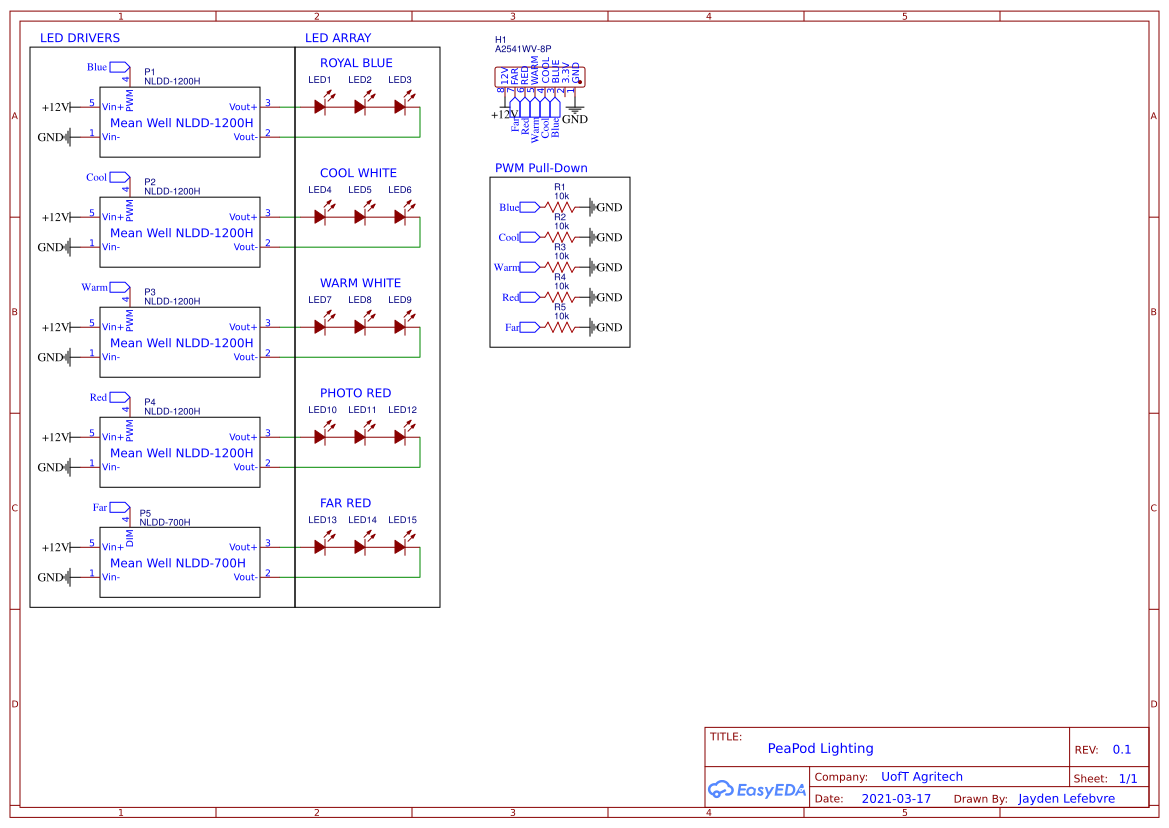Viewport: 1169px width, 828px height.
Task: Click the R5 resistor on Far line
Action: 560,327
